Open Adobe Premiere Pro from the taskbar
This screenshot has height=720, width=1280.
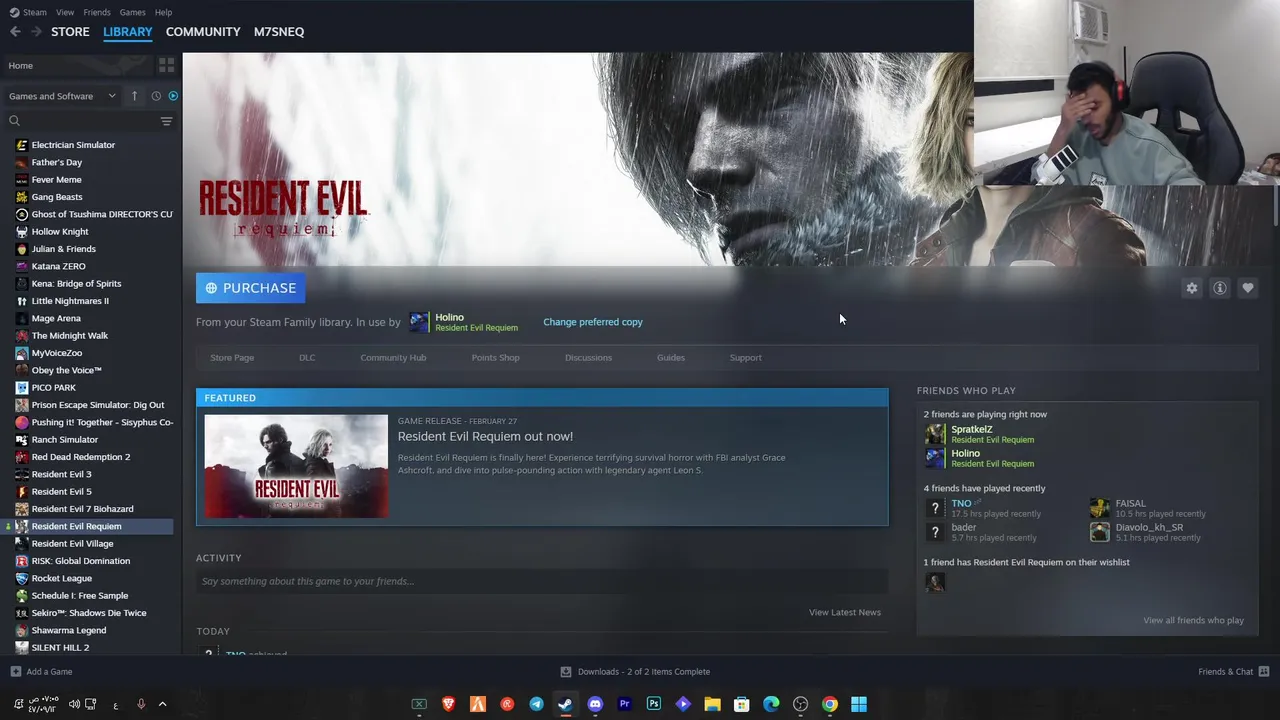(x=624, y=704)
